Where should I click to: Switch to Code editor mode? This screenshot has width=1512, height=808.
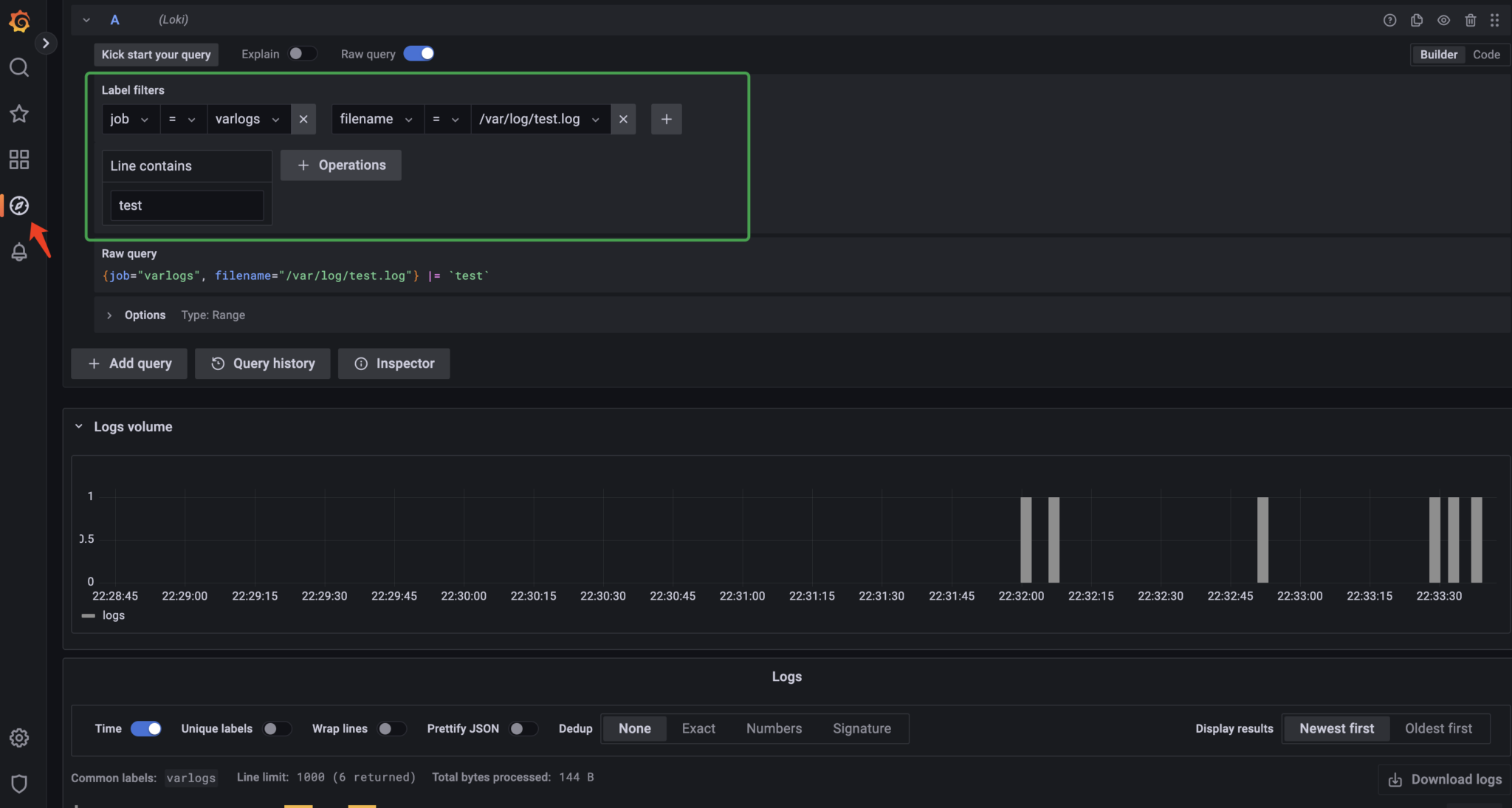coord(1485,55)
